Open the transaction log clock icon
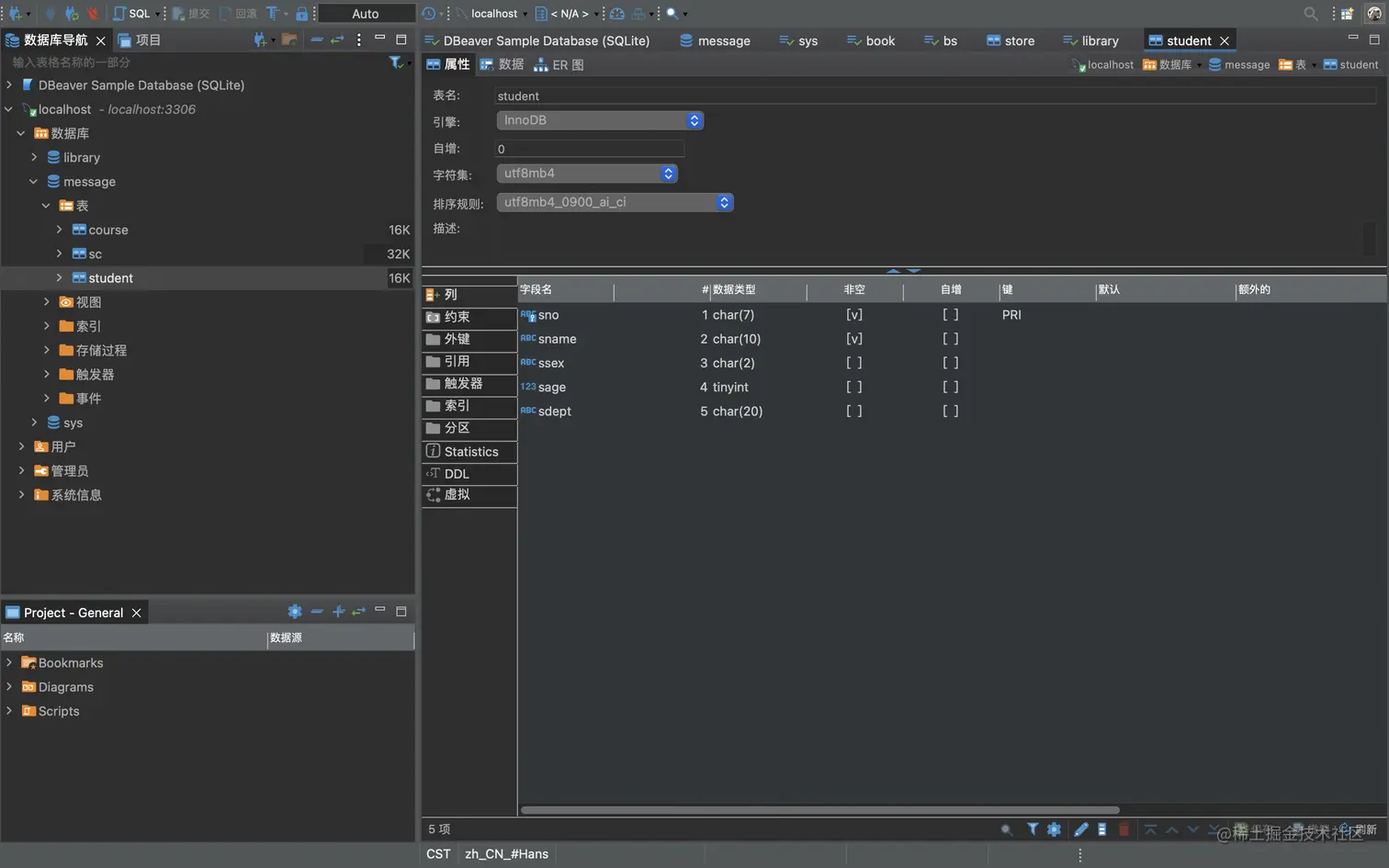The height and width of the screenshot is (868, 1389). (429, 14)
